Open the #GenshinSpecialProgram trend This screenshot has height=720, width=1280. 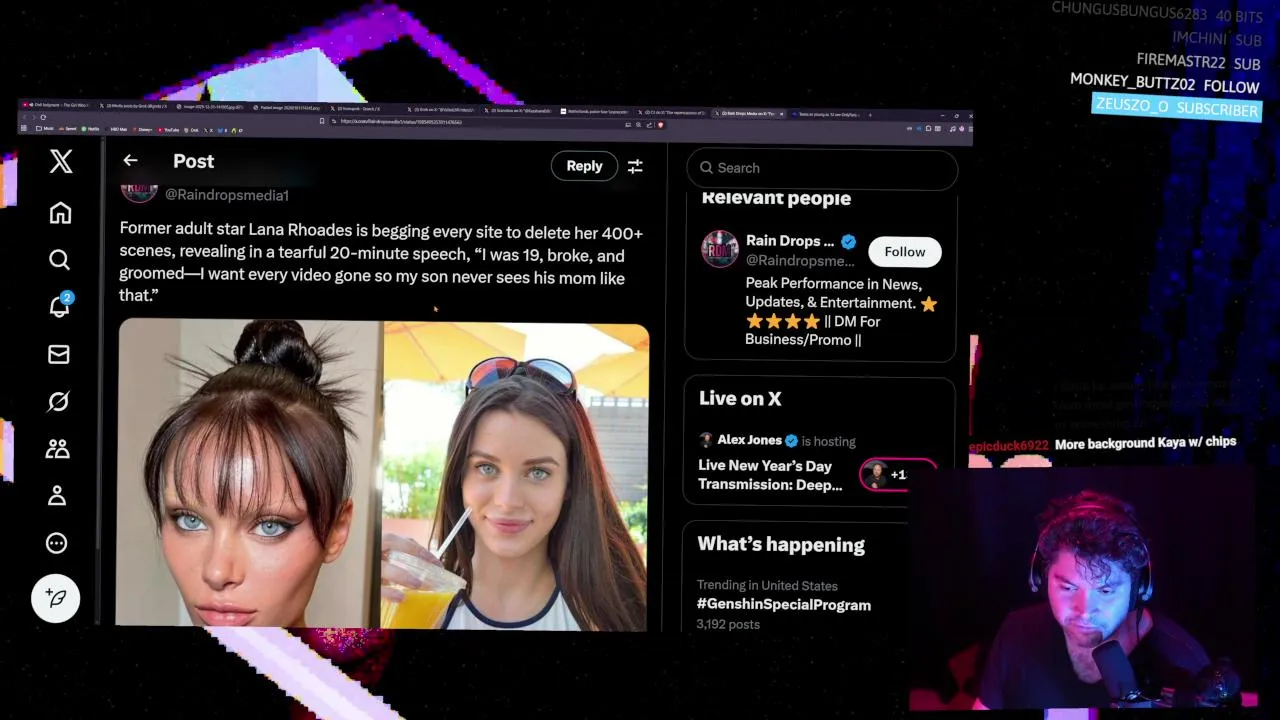click(784, 605)
